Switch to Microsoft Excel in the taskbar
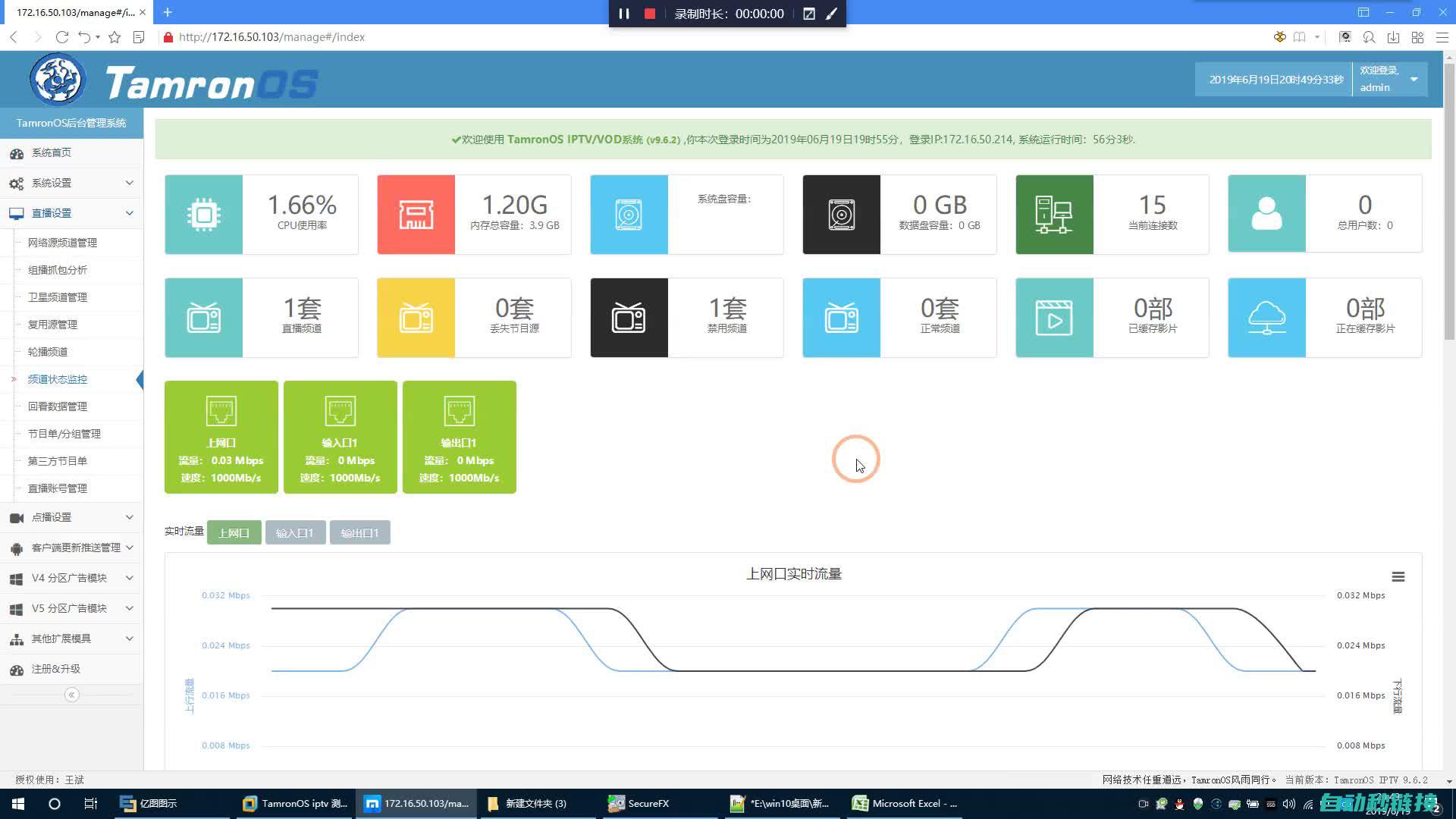 point(905,803)
